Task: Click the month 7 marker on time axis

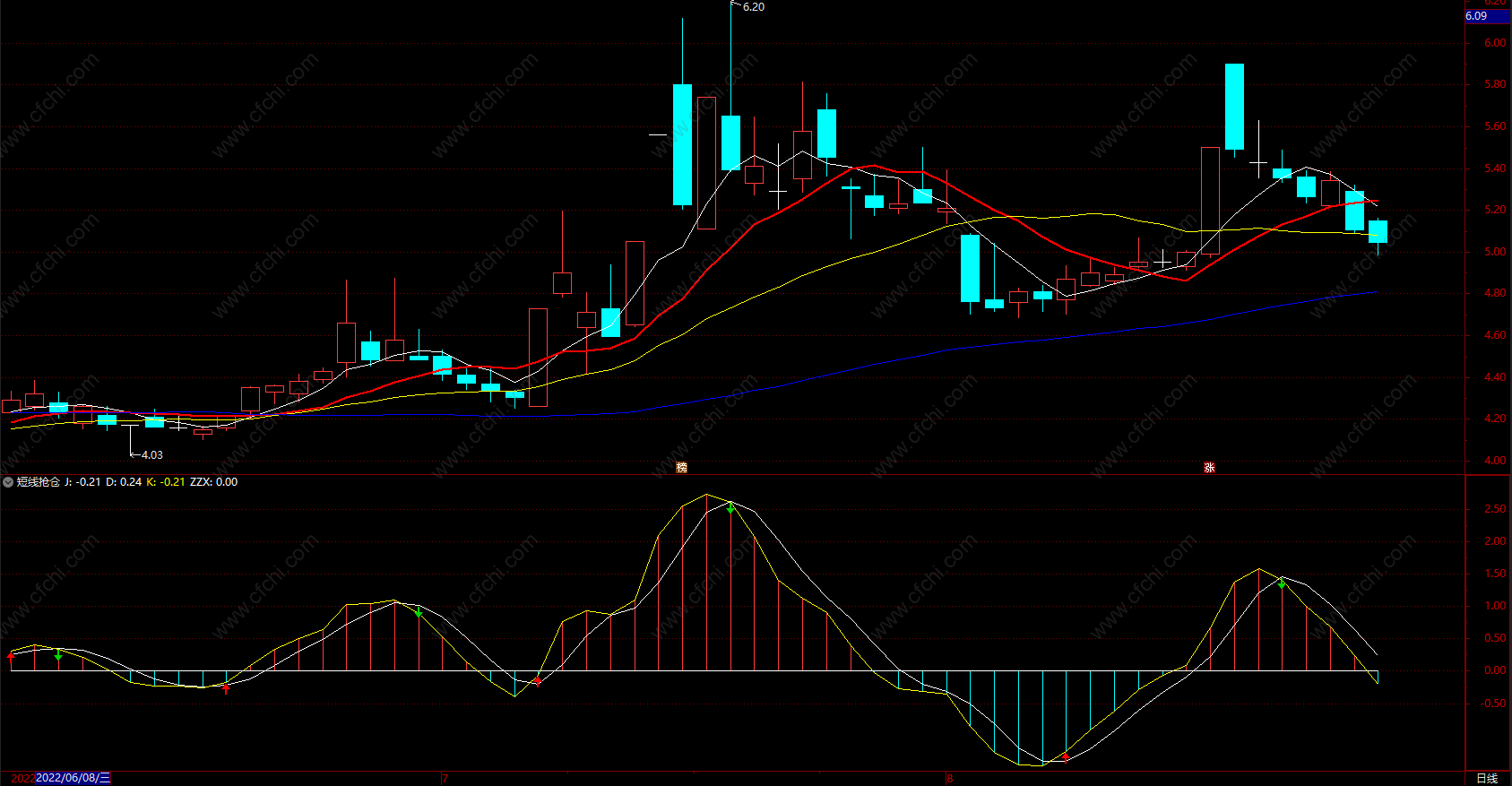Action: [x=445, y=779]
